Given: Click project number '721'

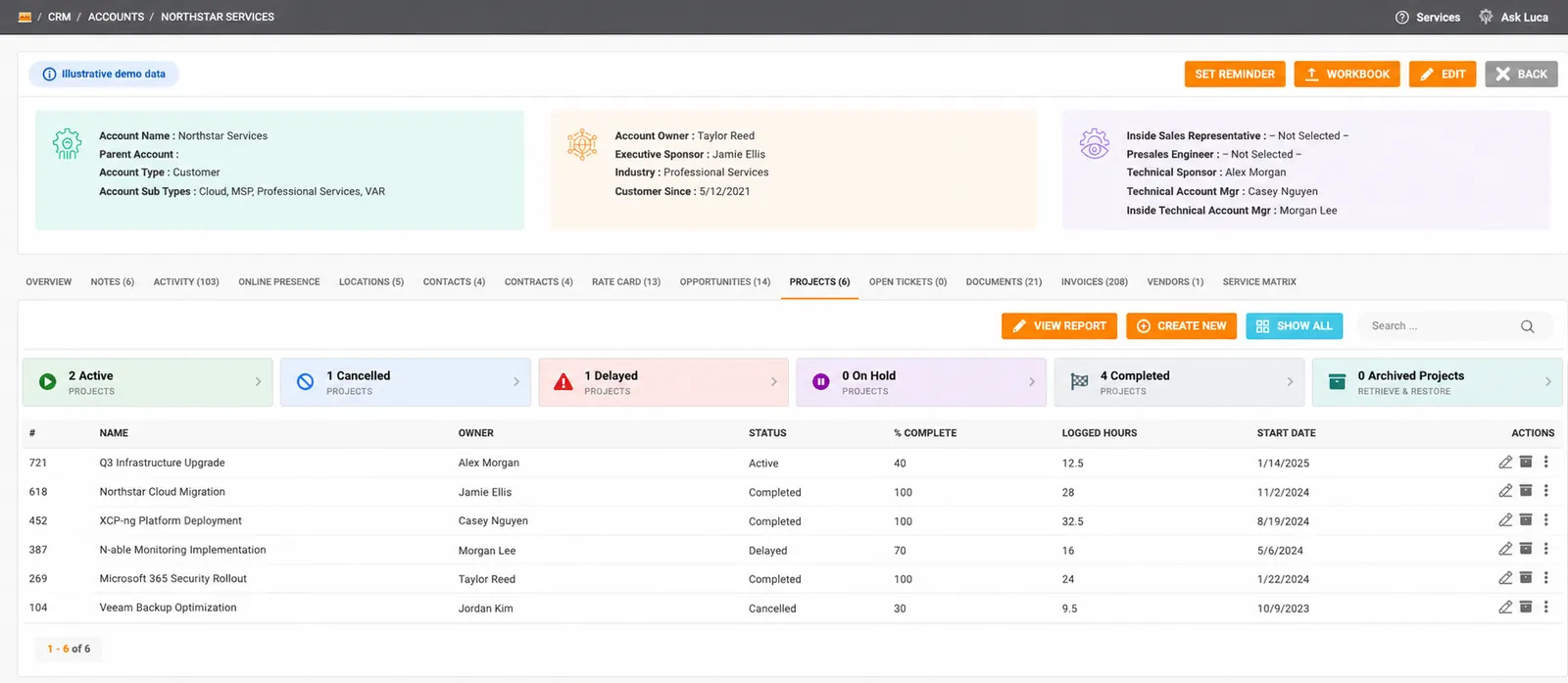Looking at the screenshot, I should (x=38, y=463).
